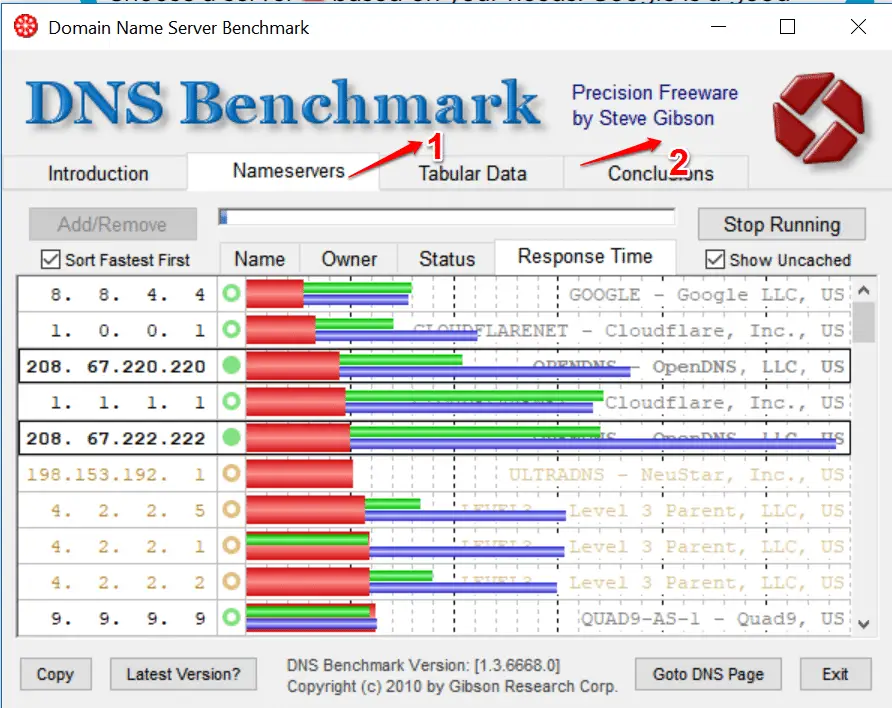Click the QUAD9-AS-1 - Quad9, US text
This screenshot has height=708, width=892.
click(x=712, y=618)
